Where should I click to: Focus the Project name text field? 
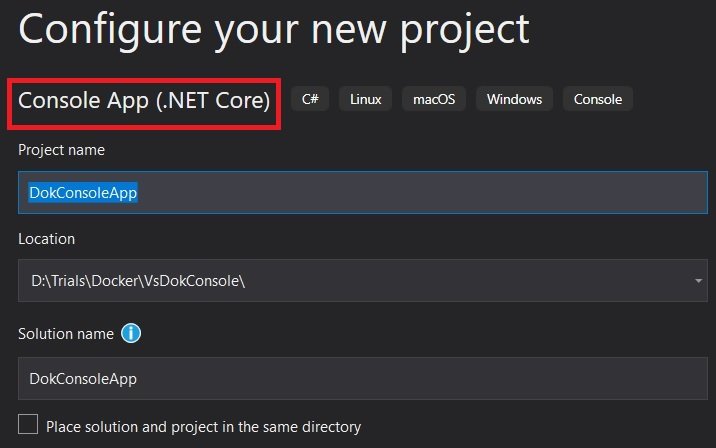click(x=400, y=193)
